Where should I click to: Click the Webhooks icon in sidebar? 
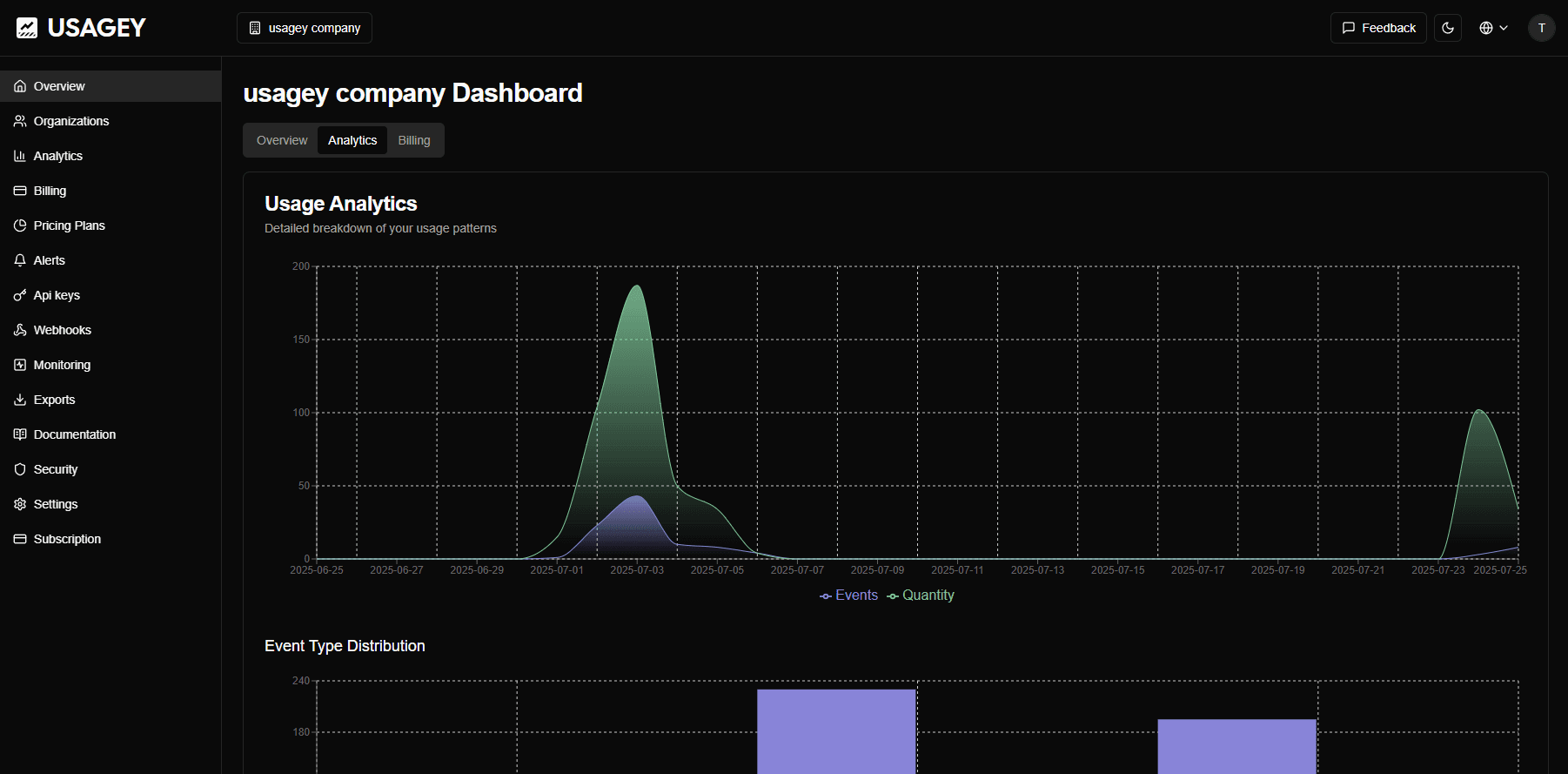20,330
